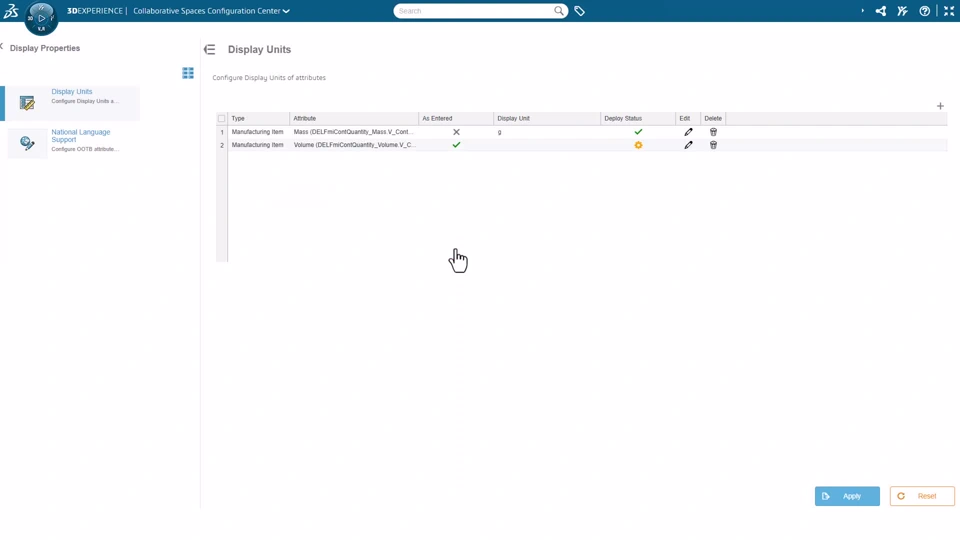Open the tag icon beside search
960x540 pixels.
(x=579, y=11)
